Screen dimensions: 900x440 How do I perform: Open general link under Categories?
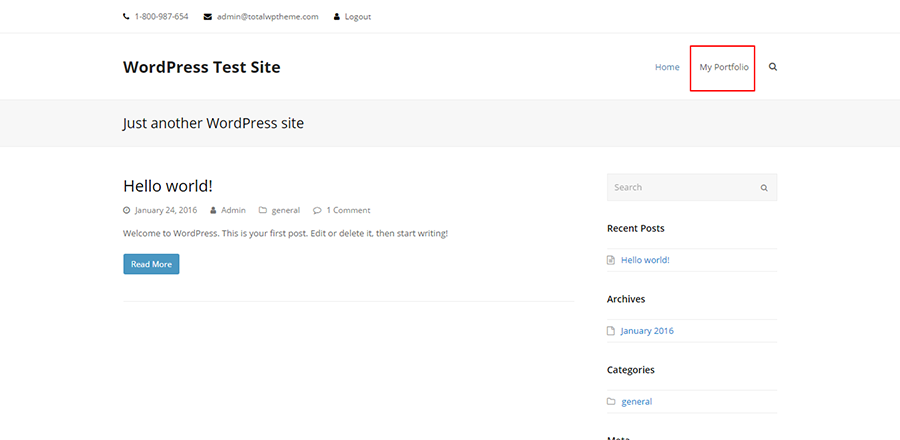click(x=637, y=402)
